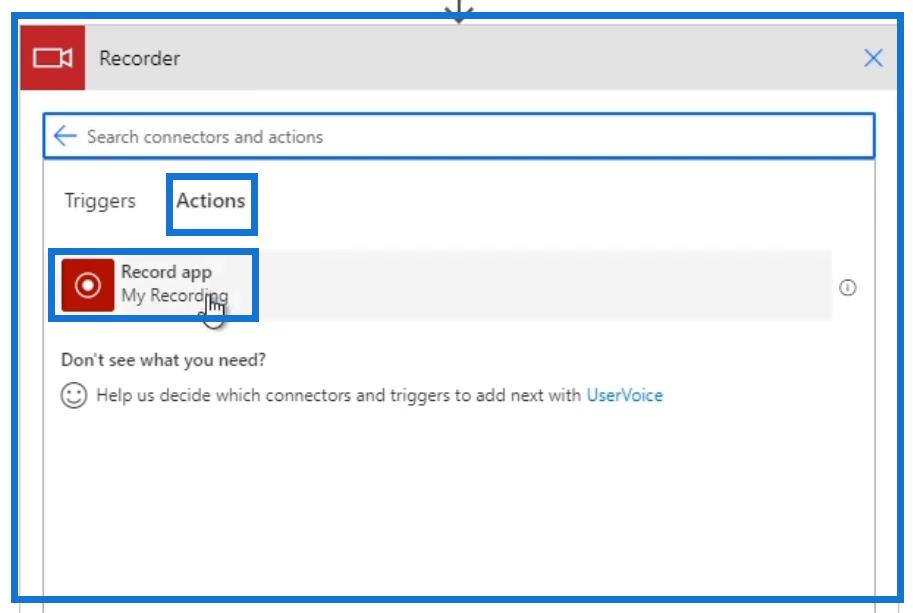913x613 pixels.
Task: Click the back arrow in search box
Action: [65, 136]
